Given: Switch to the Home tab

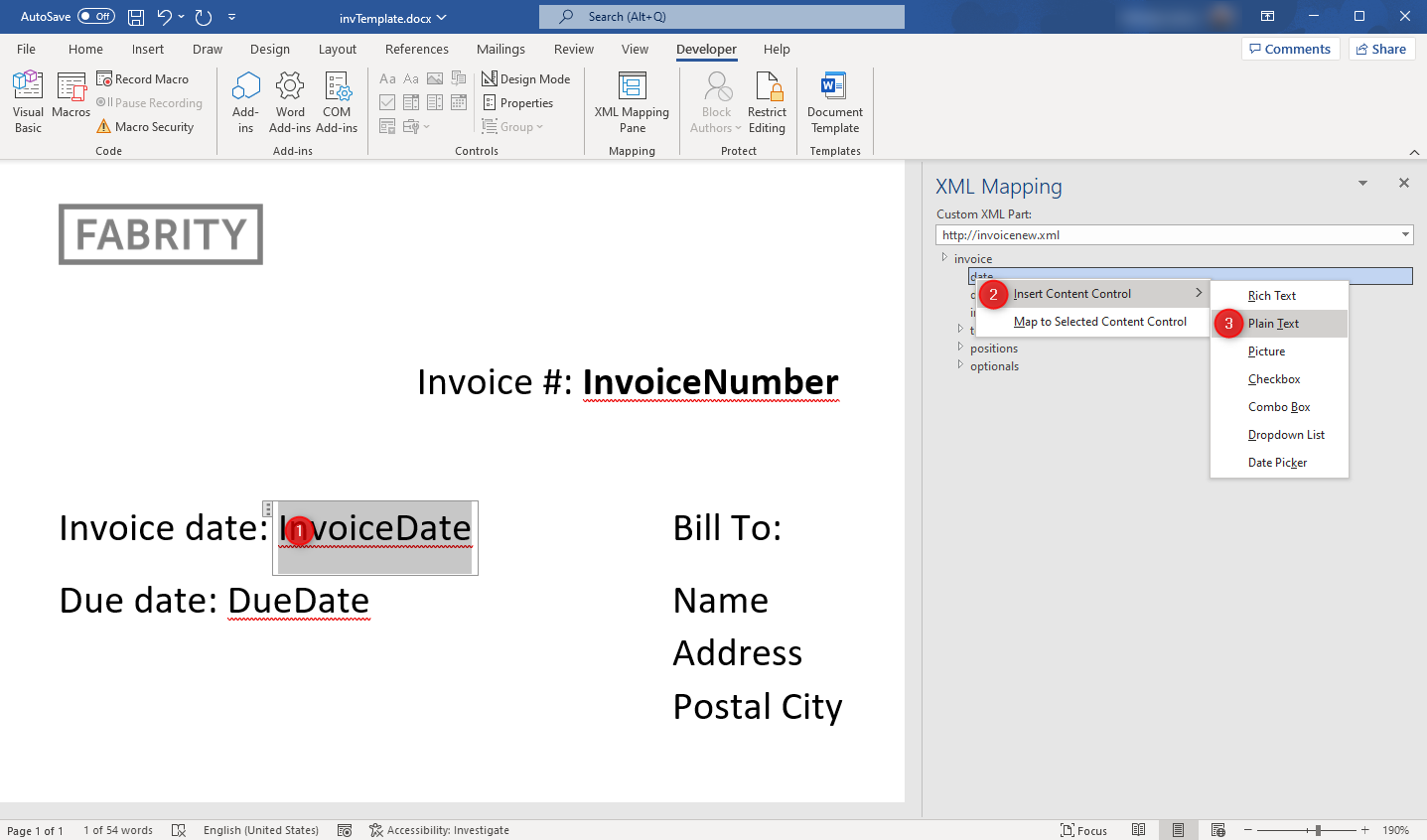Looking at the screenshot, I should point(85,50).
